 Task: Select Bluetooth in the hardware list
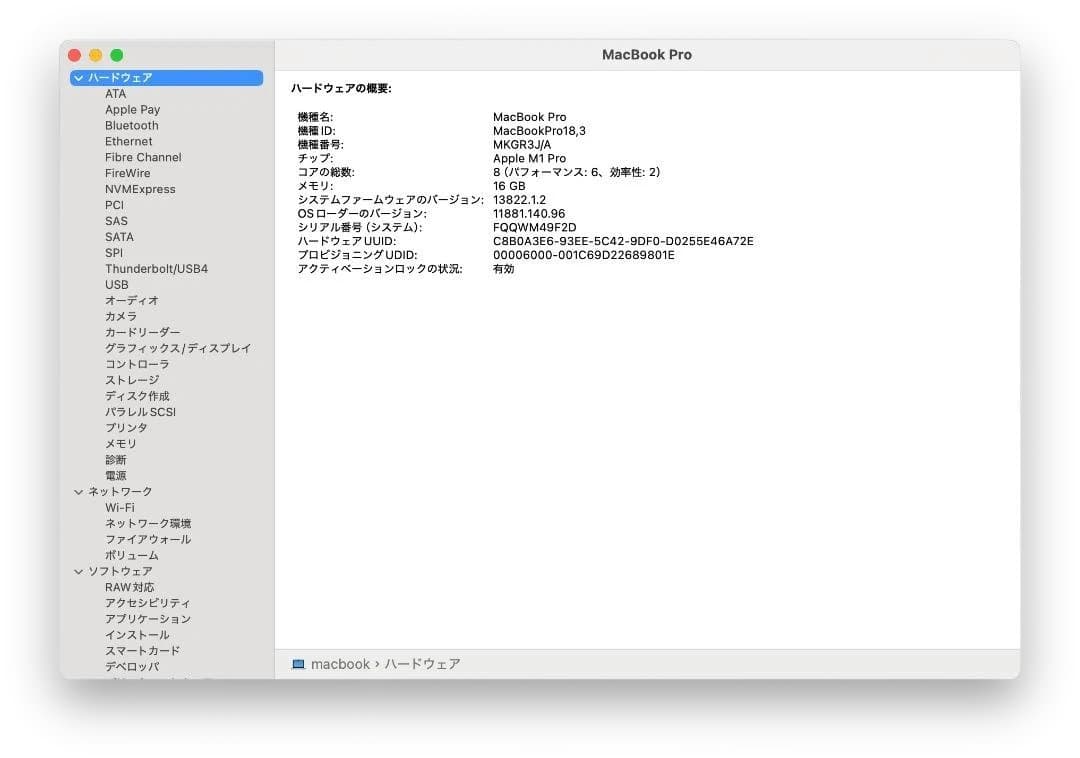pyautogui.click(x=131, y=125)
